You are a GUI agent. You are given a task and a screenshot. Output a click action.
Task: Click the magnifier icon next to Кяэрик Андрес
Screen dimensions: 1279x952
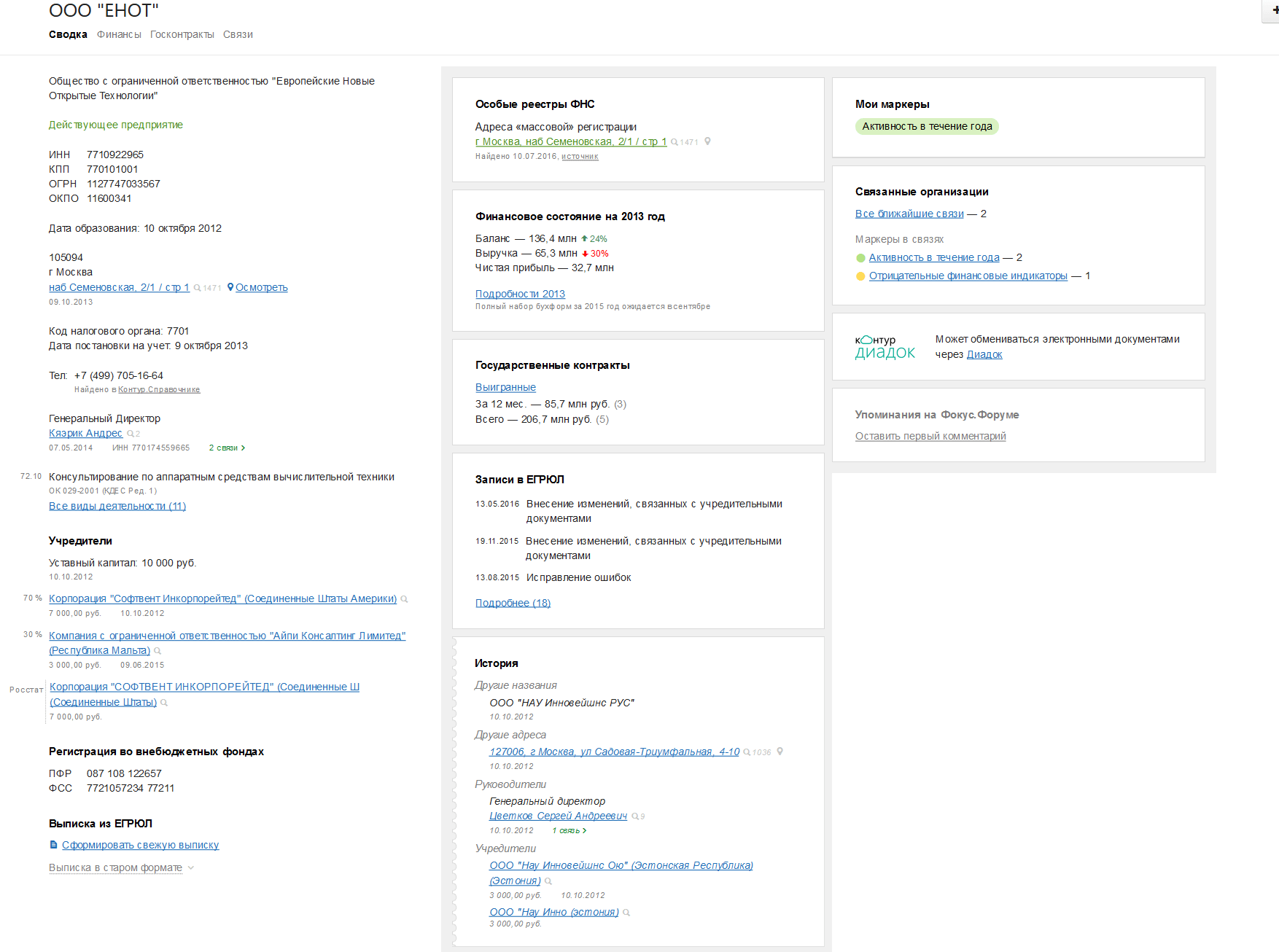click(131, 434)
